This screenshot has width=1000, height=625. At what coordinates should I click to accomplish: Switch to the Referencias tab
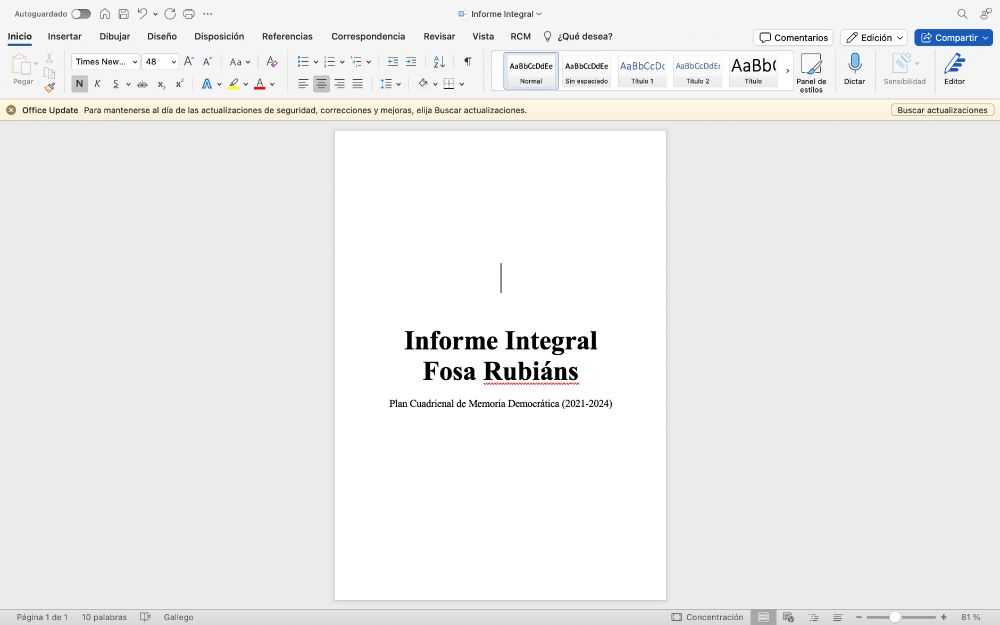point(287,36)
